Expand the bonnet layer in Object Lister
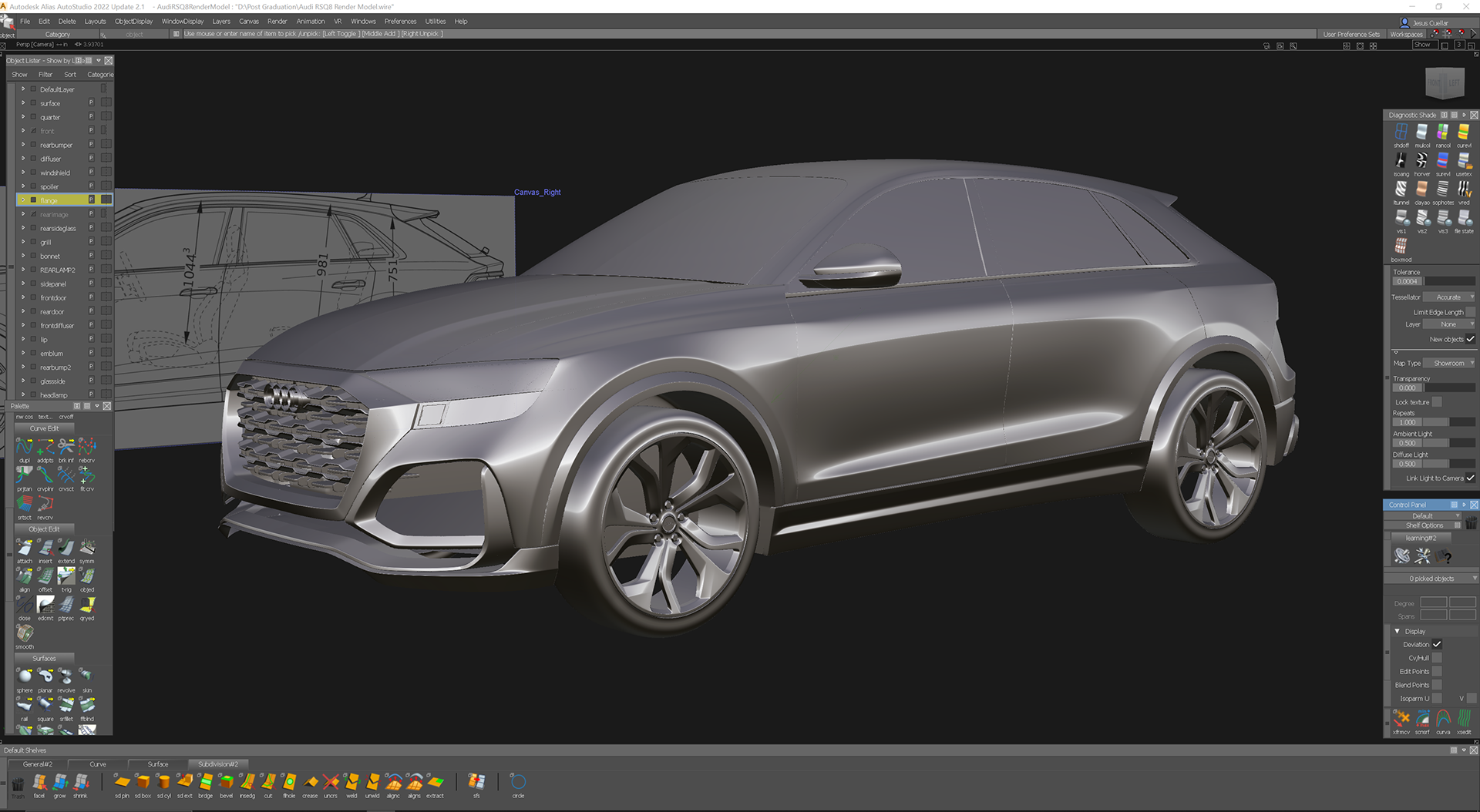Image resolution: width=1480 pixels, height=812 pixels. pyautogui.click(x=23, y=256)
